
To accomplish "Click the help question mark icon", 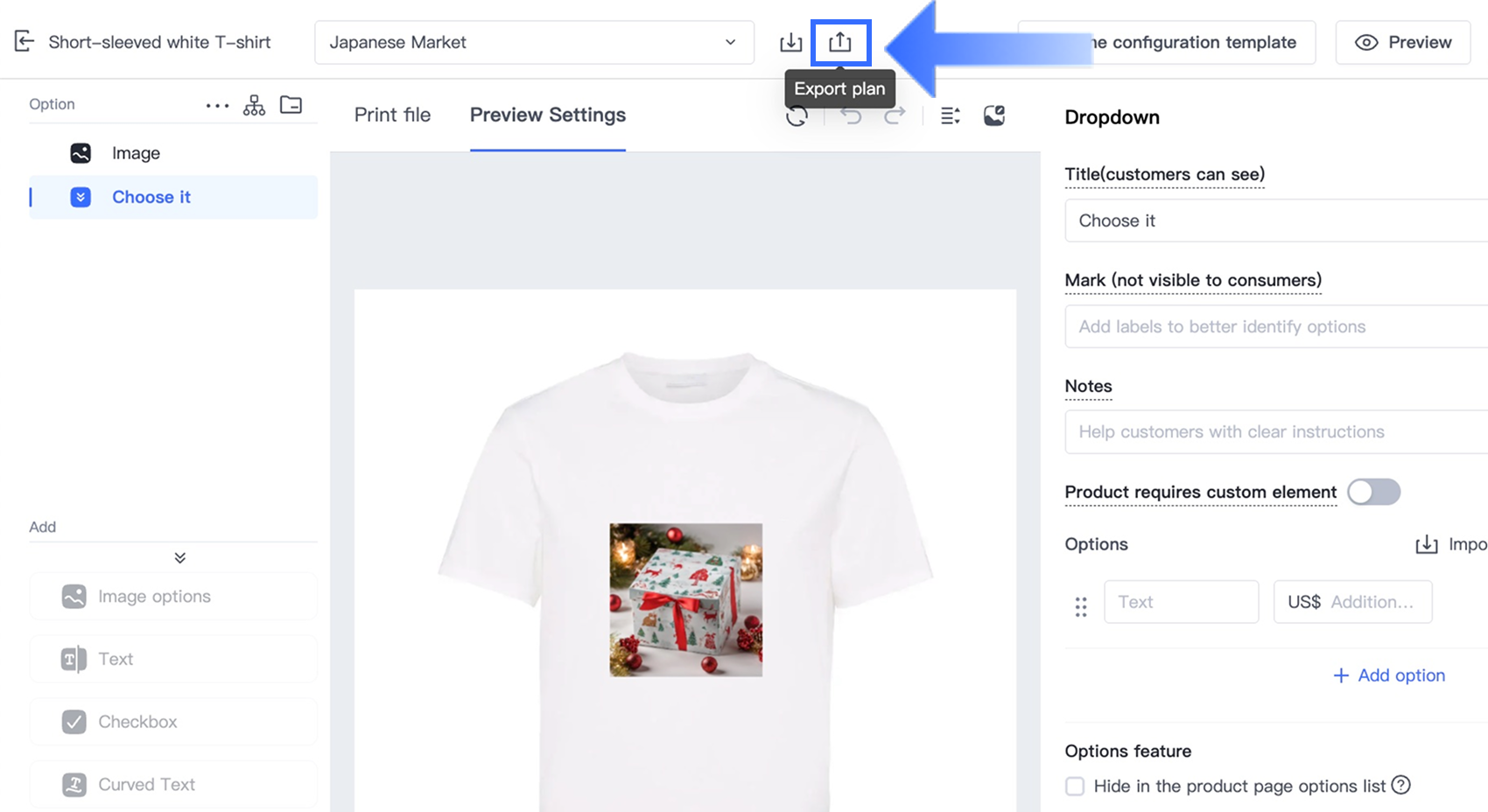I will [x=1400, y=785].
